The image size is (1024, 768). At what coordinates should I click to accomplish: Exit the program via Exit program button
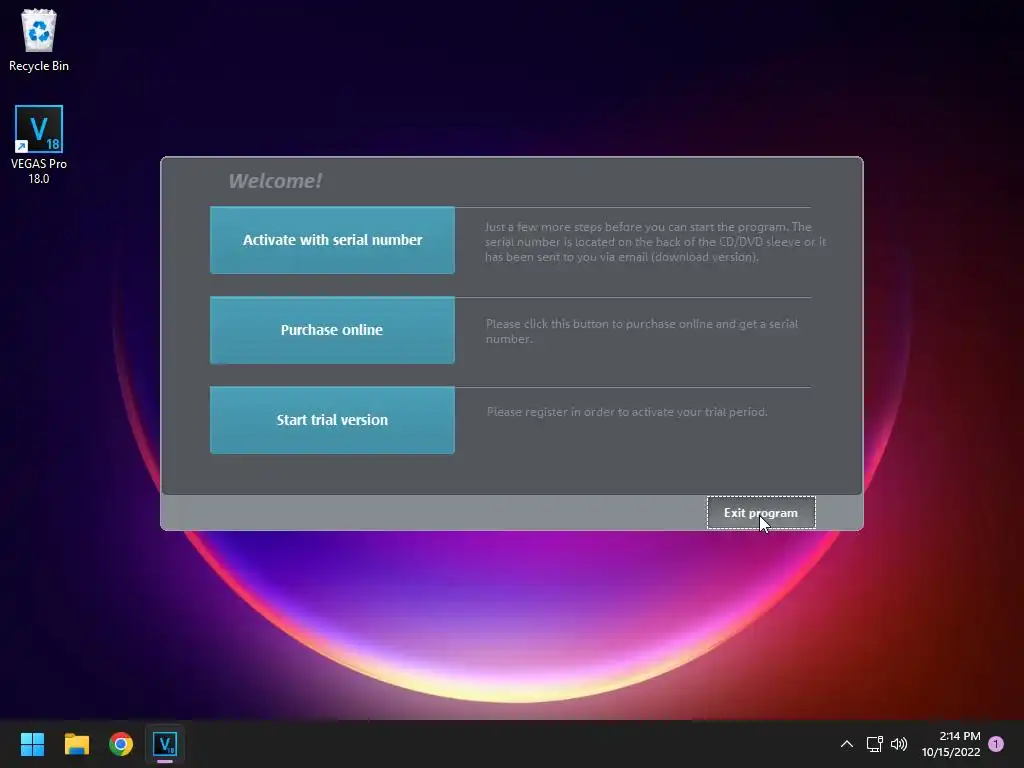click(x=761, y=513)
